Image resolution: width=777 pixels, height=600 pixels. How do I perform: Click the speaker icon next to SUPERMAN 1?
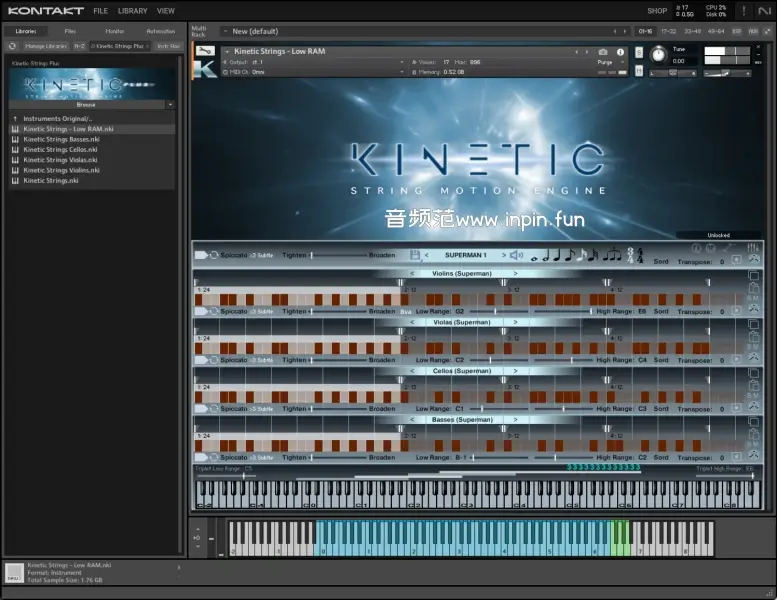(x=516, y=256)
